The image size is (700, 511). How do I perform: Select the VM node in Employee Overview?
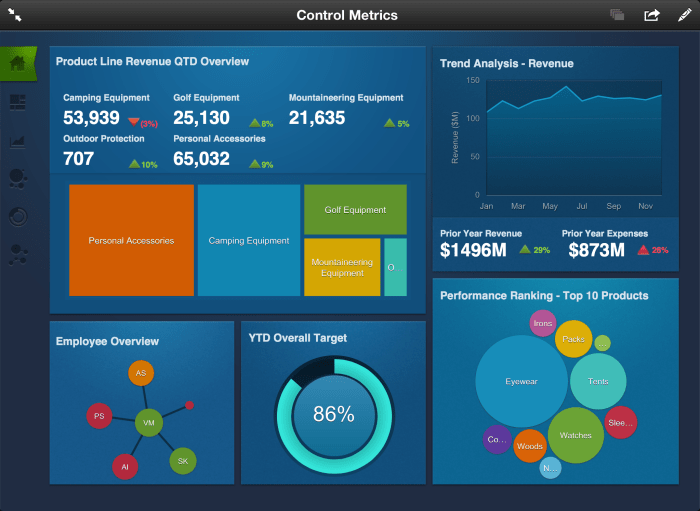click(x=148, y=423)
